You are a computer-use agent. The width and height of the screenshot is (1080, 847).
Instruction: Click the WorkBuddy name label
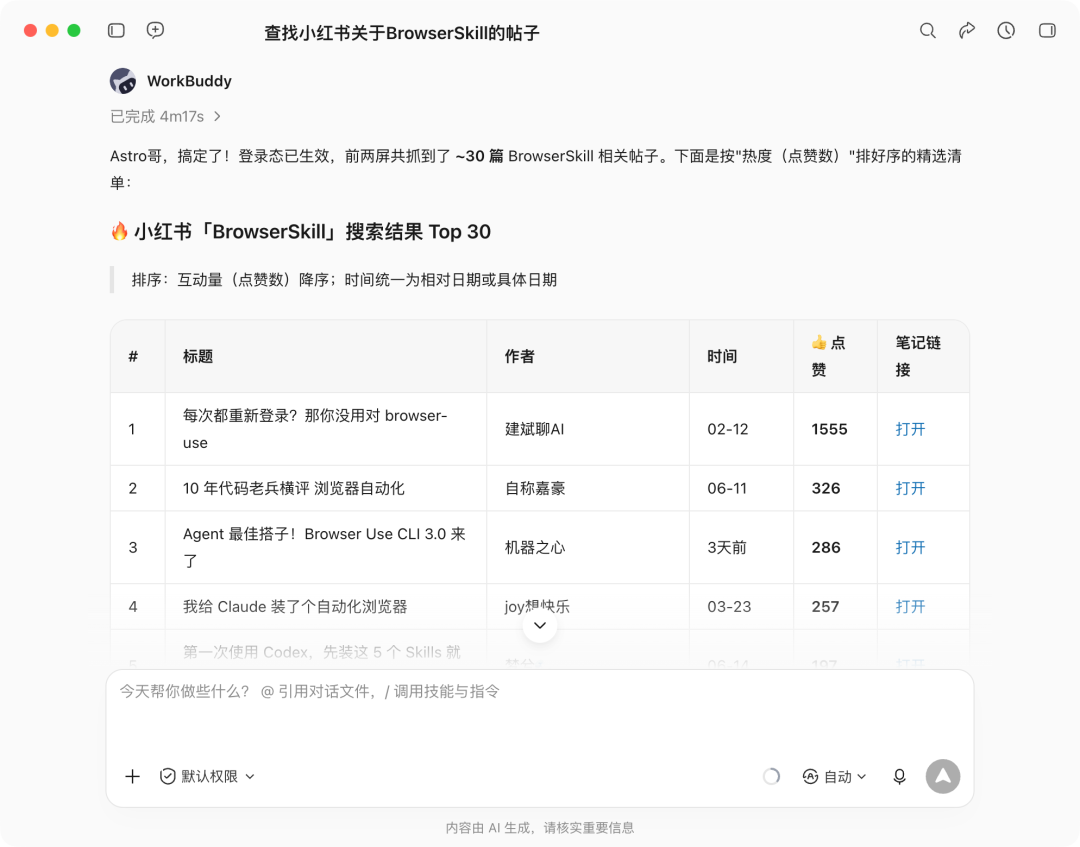tap(189, 81)
